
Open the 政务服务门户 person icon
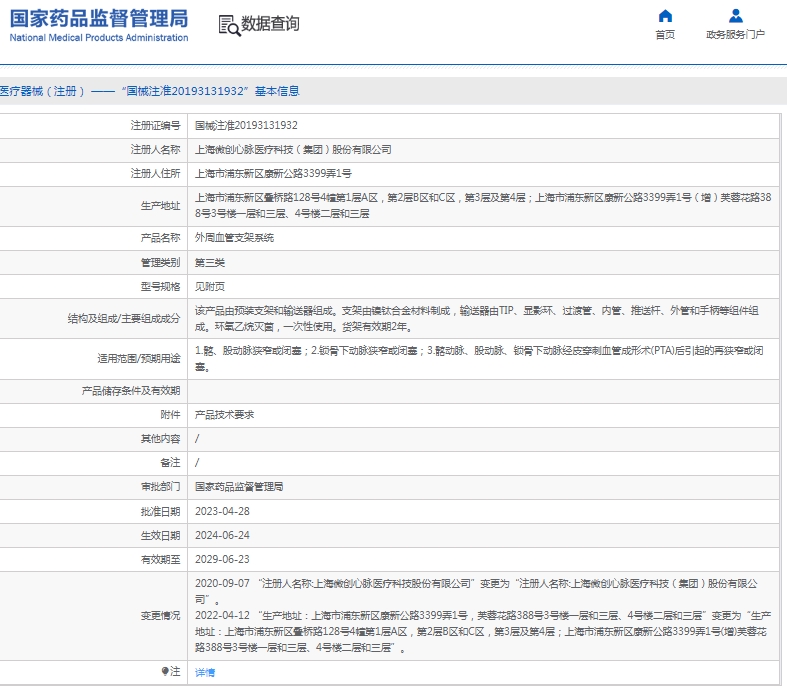click(736, 16)
